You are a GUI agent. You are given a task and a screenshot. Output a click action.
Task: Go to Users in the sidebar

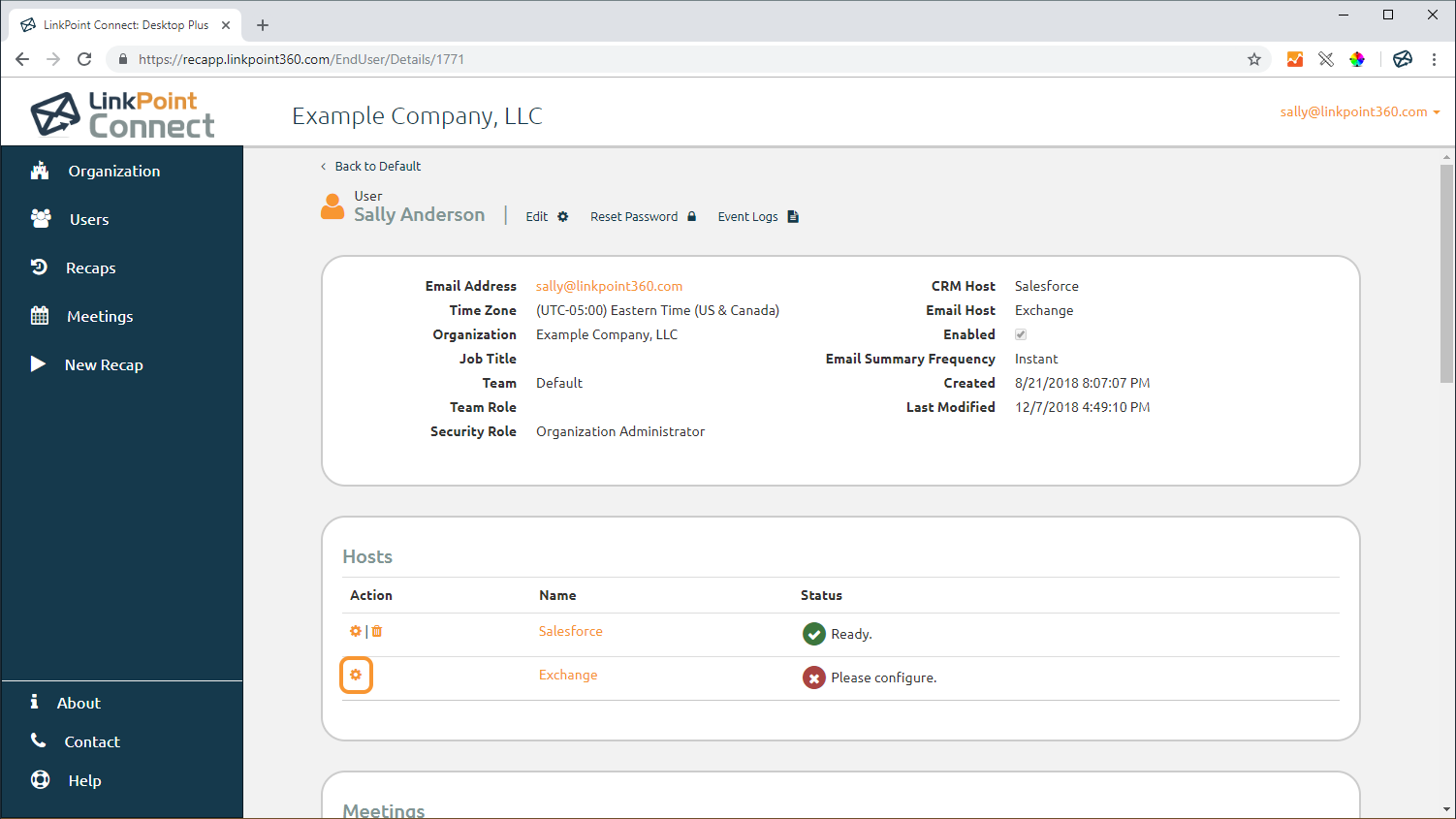pos(89,219)
